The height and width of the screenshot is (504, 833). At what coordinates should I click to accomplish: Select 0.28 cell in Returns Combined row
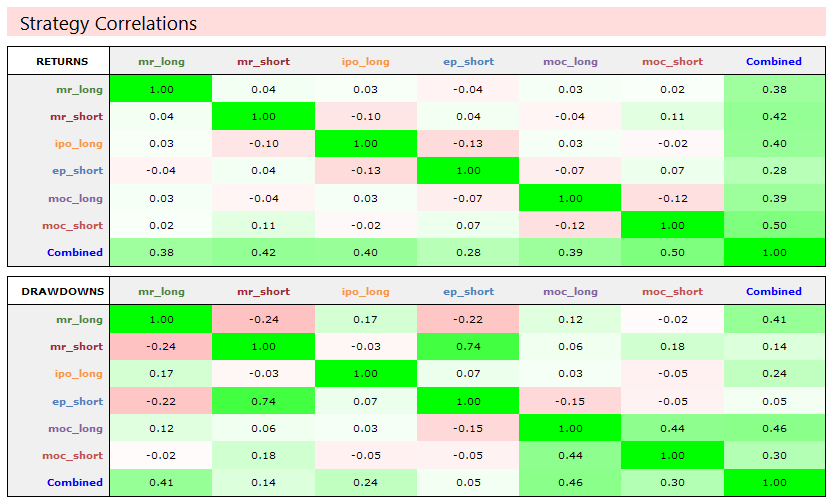pyautogui.click(x=468, y=252)
